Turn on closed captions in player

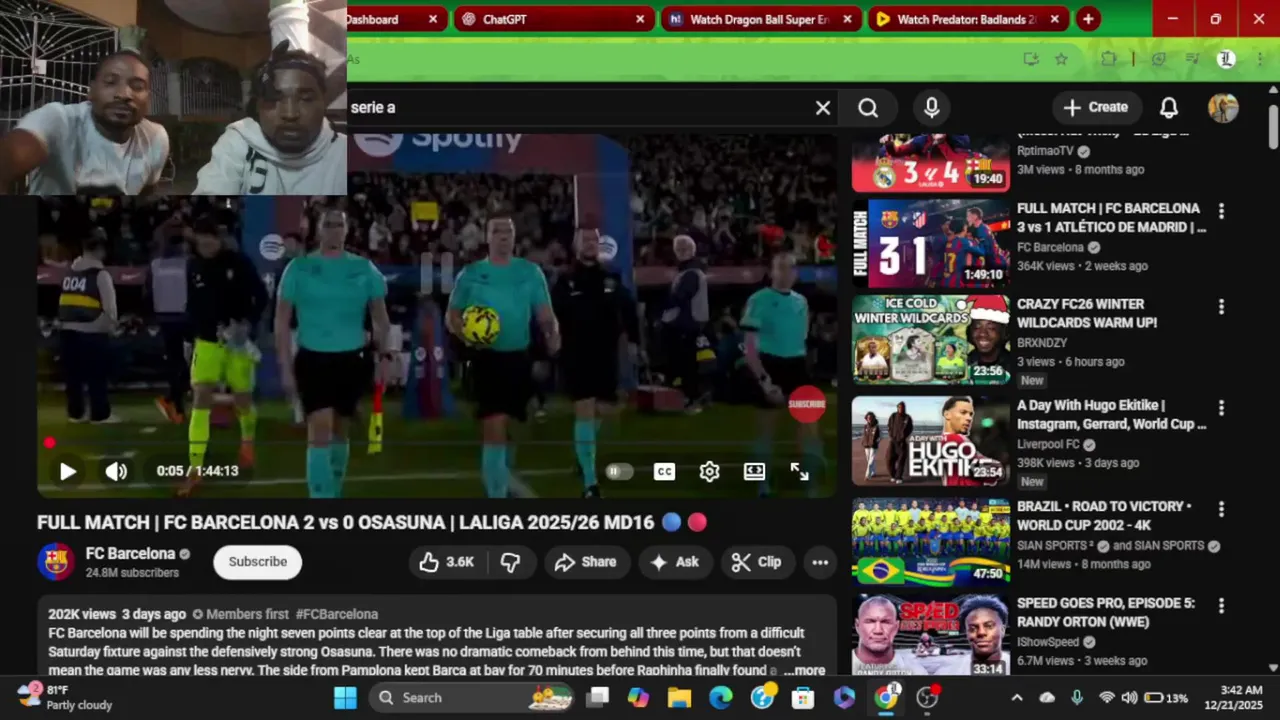[x=664, y=472]
